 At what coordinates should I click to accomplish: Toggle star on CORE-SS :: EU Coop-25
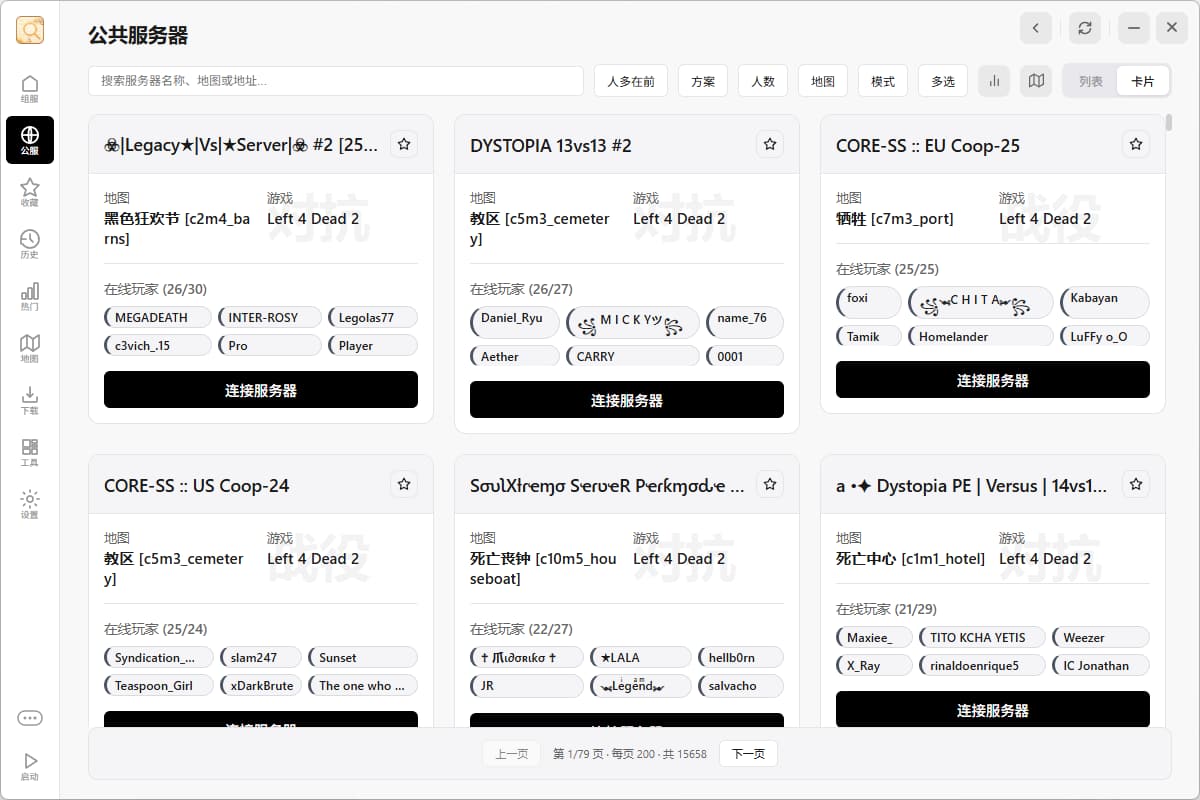[1136, 144]
